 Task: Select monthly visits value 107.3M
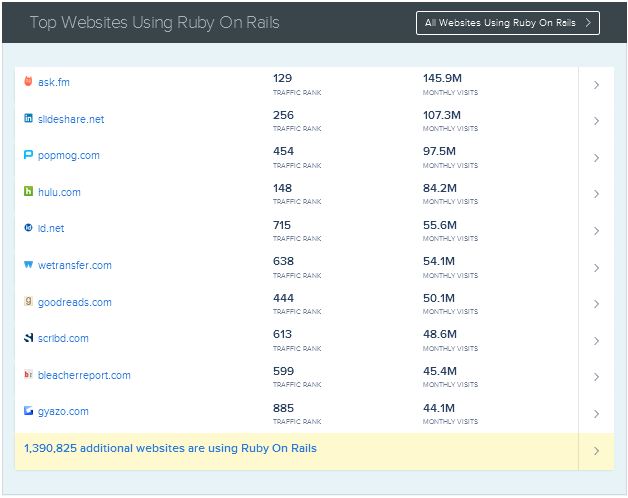coord(442,115)
